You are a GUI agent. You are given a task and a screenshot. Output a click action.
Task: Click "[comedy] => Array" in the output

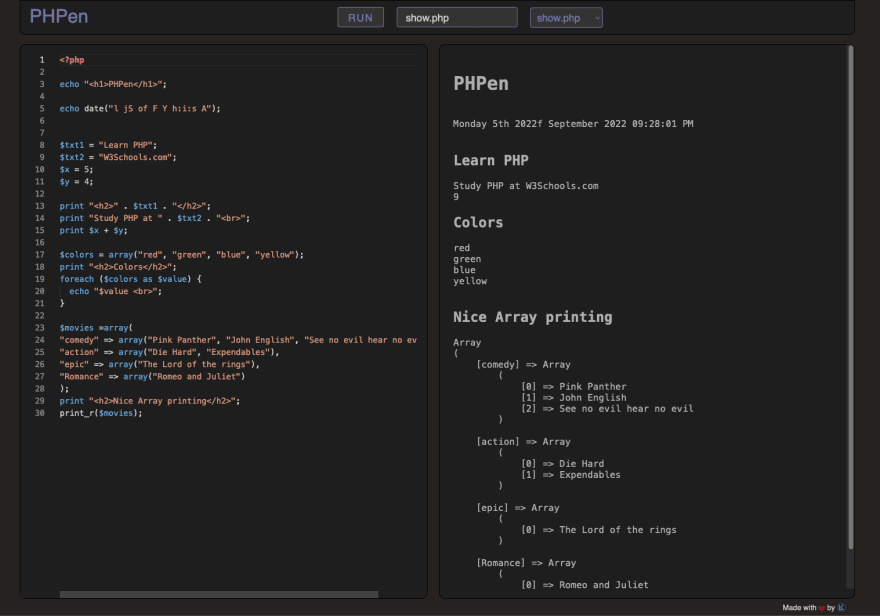[524, 365]
